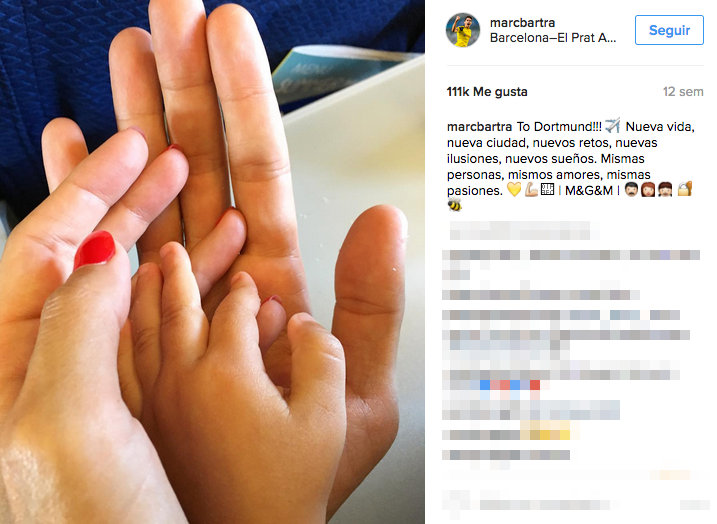Click the 111k Me gusta likes count
717x524 pixels.
coord(487,92)
